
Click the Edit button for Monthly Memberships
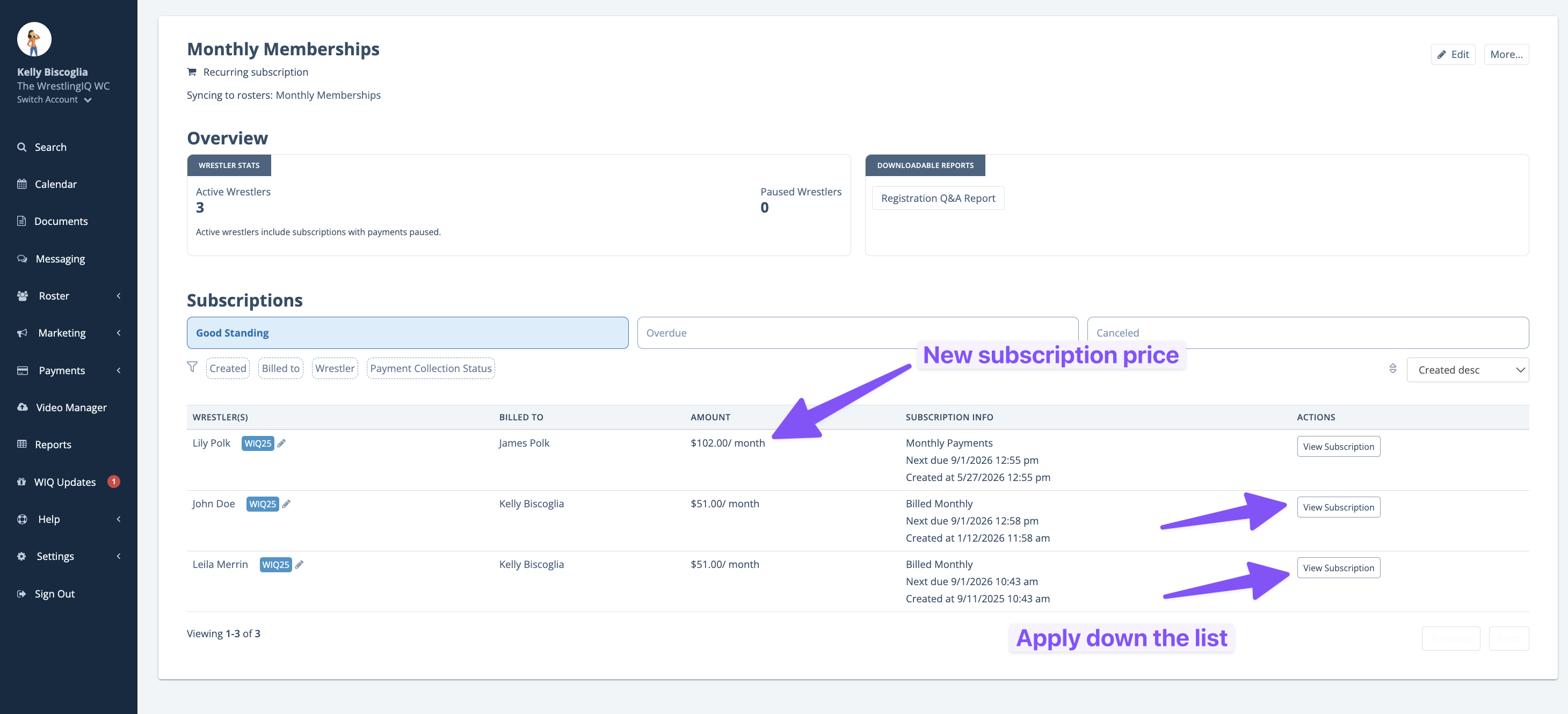click(1453, 54)
